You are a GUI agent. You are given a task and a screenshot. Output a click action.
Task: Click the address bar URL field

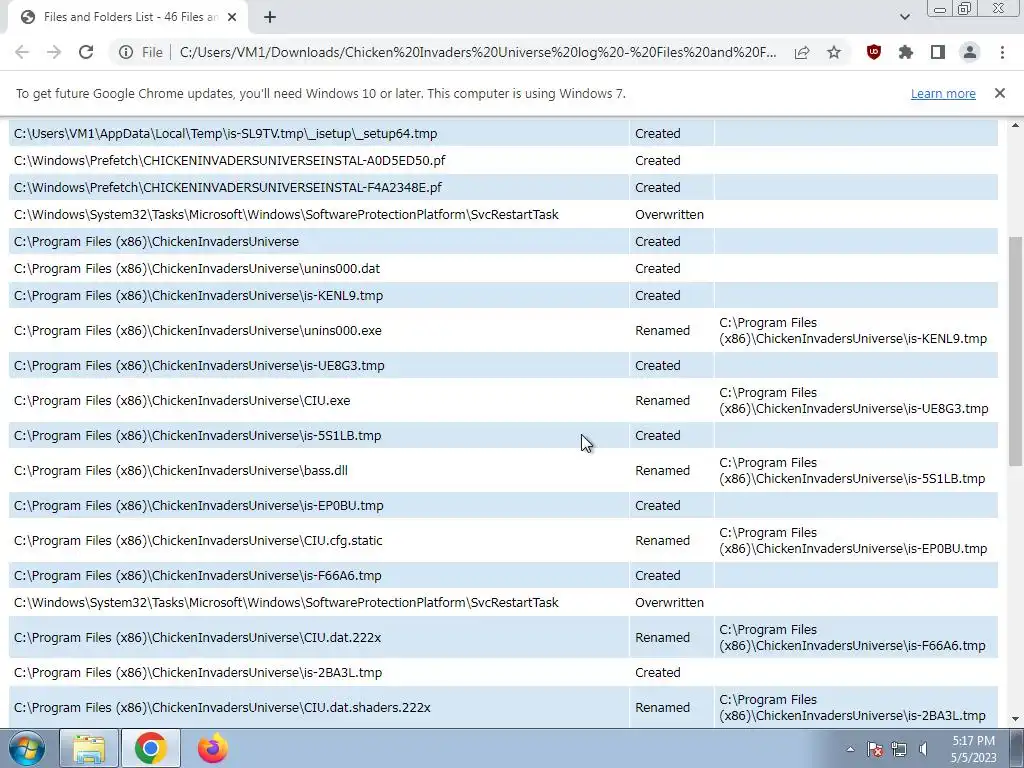click(x=477, y=52)
